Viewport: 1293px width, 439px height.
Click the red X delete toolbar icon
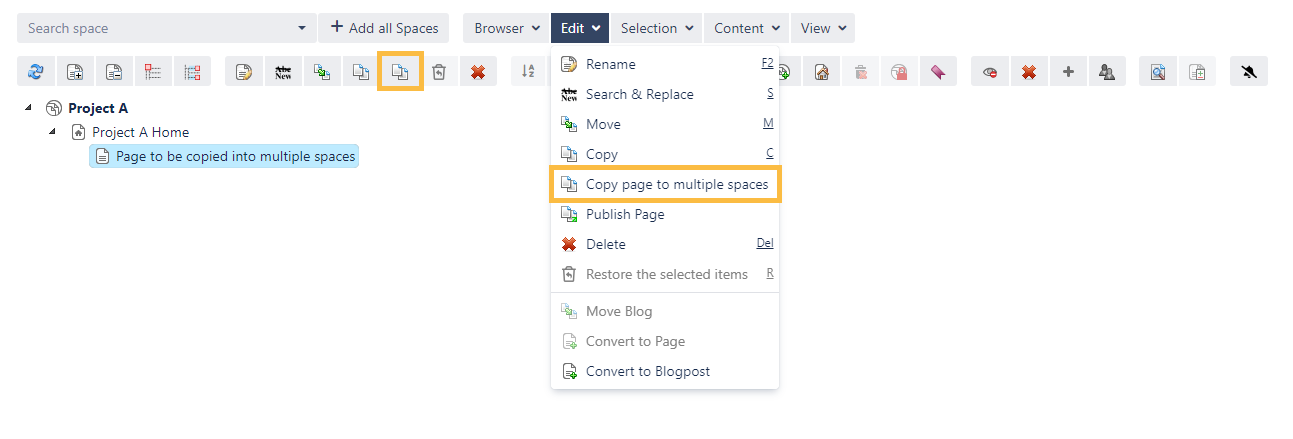click(x=478, y=72)
